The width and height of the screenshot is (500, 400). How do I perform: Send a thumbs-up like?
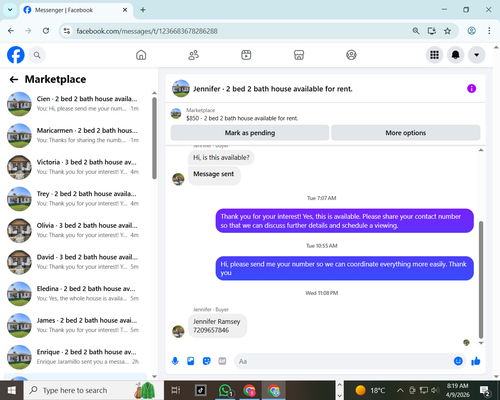(476, 361)
